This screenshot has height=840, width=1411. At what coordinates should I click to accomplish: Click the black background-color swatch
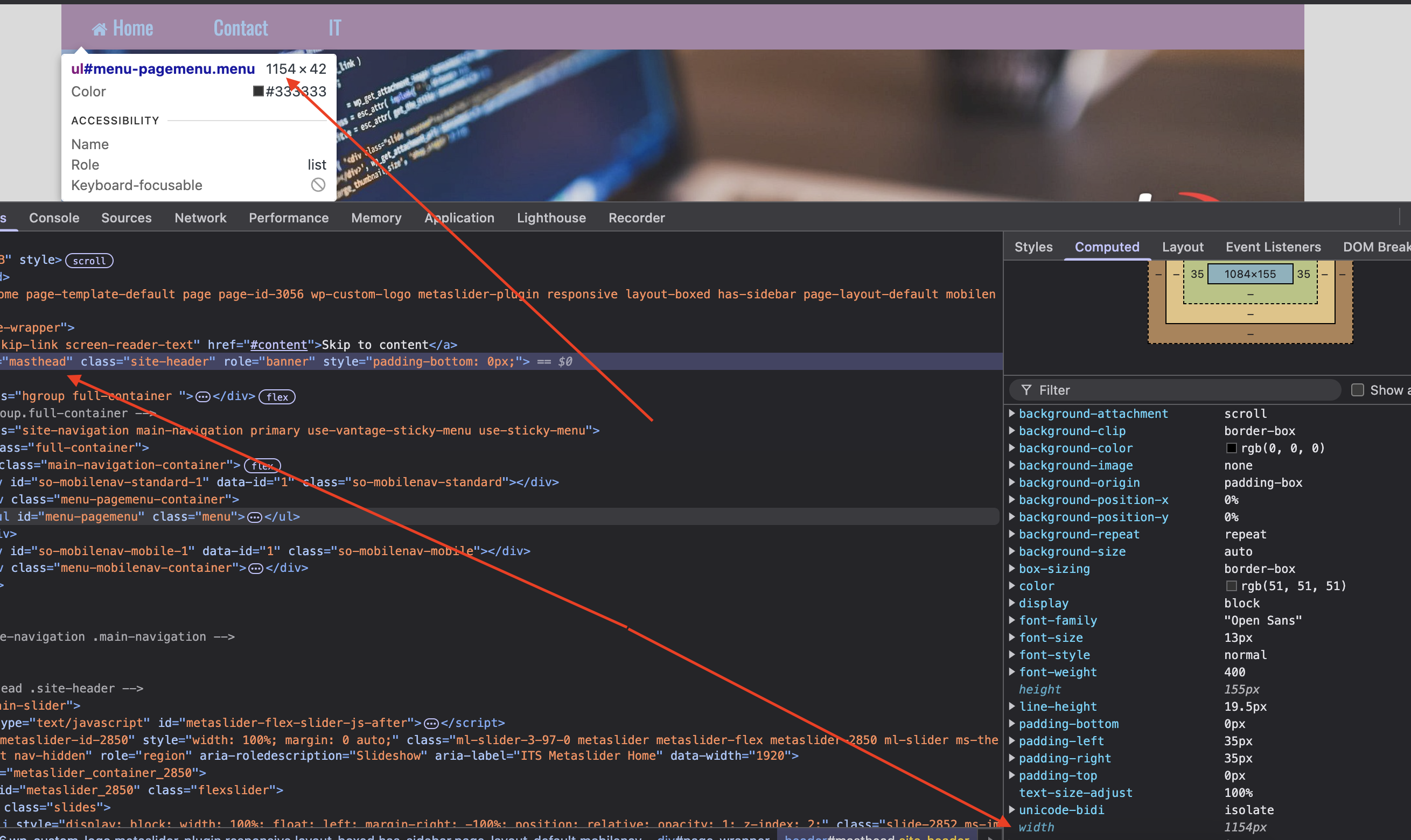[x=1231, y=448]
